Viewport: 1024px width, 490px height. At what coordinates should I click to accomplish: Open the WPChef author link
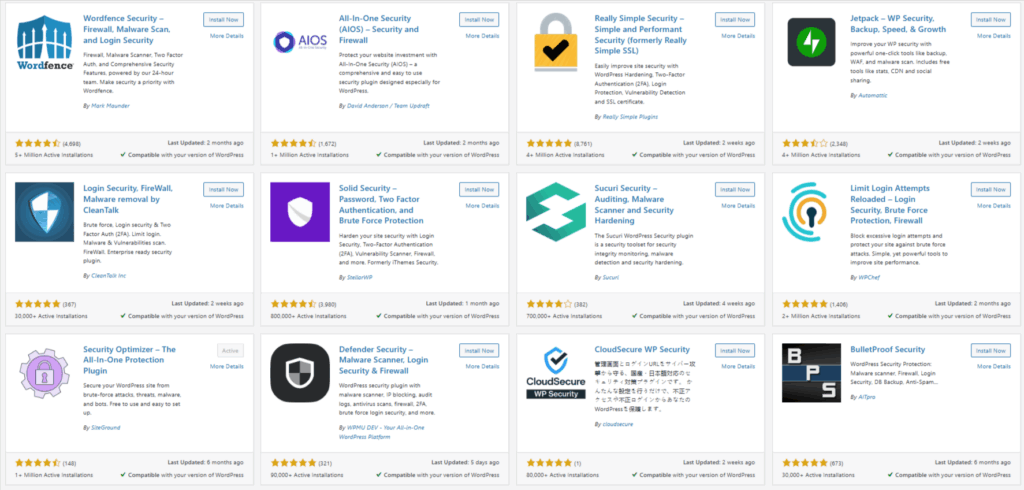[x=868, y=277]
